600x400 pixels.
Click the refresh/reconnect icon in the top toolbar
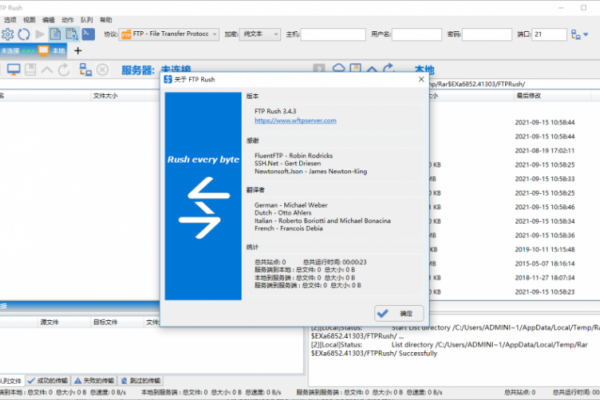24,34
